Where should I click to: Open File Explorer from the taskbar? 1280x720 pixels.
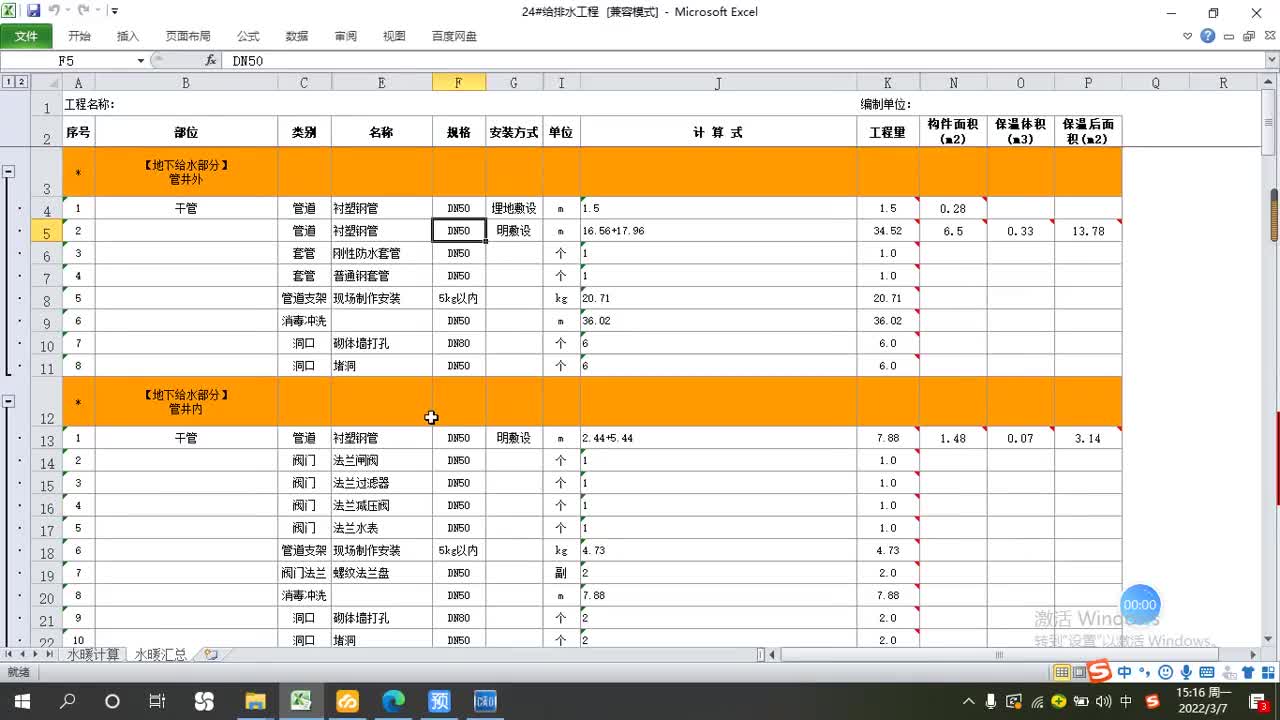click(255, 701)
